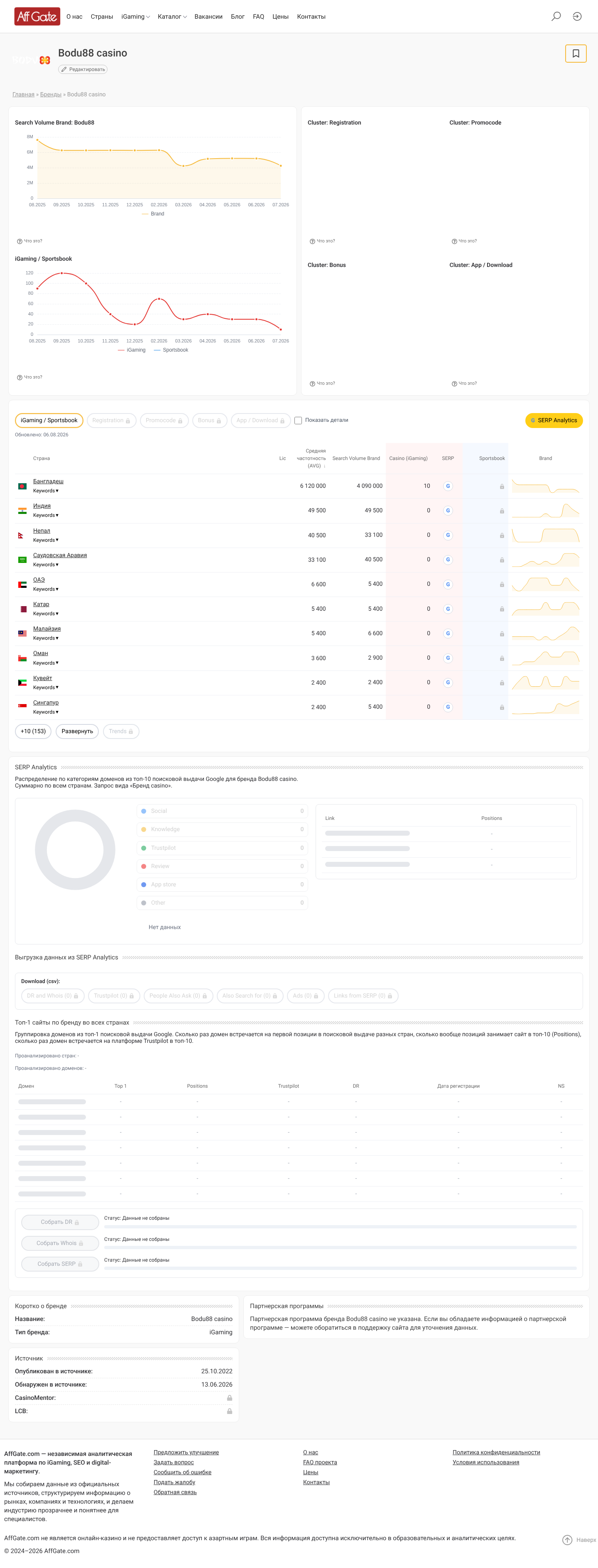Open Google SERP icon for Индия
598x1568 pixels.
coord(448,511)
